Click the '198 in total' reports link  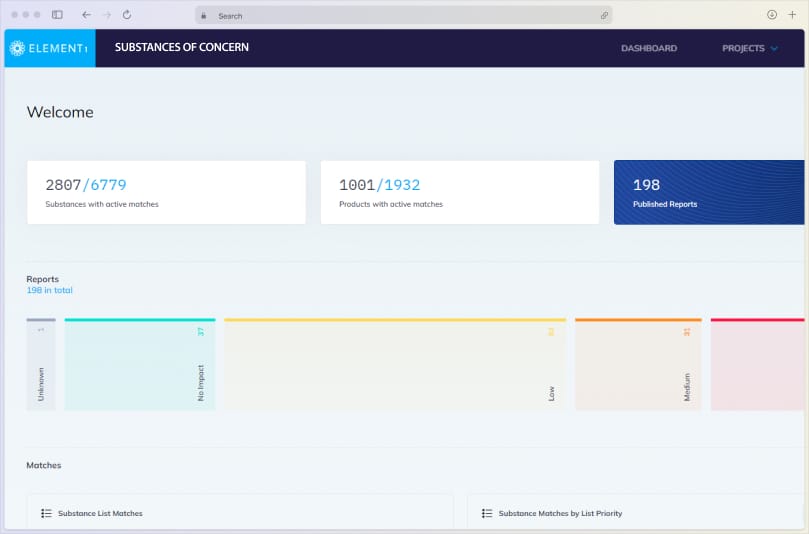[x=49, y=290]
